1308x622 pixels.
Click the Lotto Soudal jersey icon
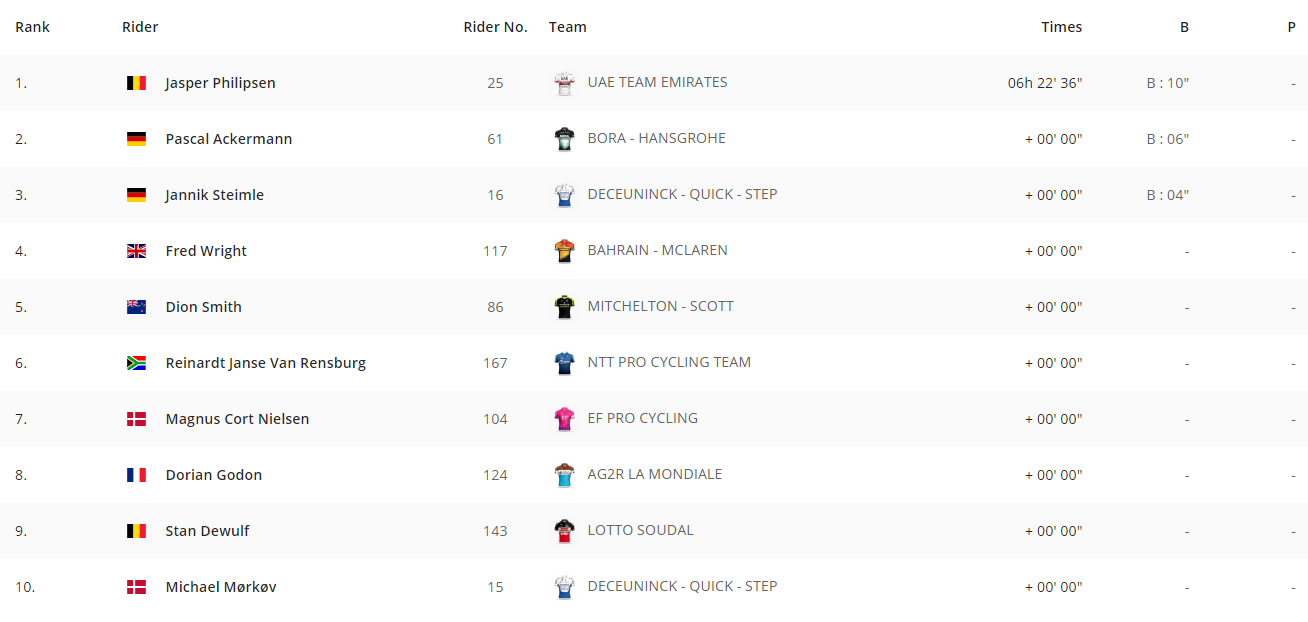564,531
